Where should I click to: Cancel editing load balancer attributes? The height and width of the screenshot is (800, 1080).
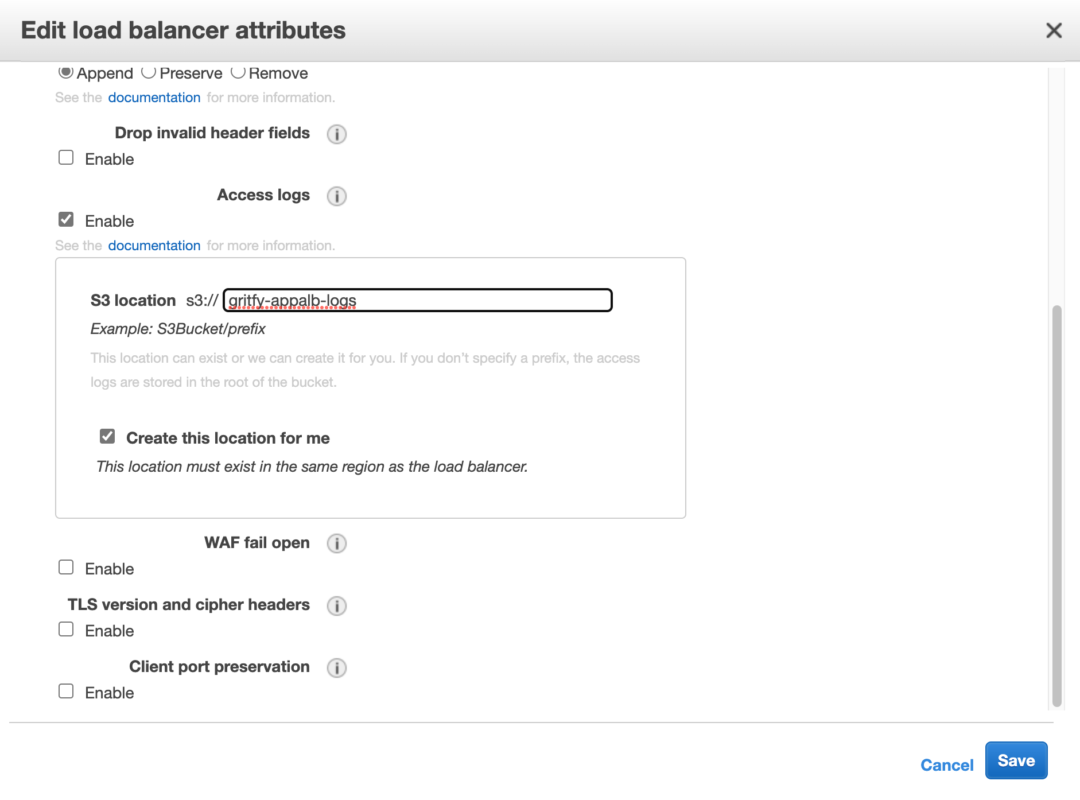tap(946, 764)
